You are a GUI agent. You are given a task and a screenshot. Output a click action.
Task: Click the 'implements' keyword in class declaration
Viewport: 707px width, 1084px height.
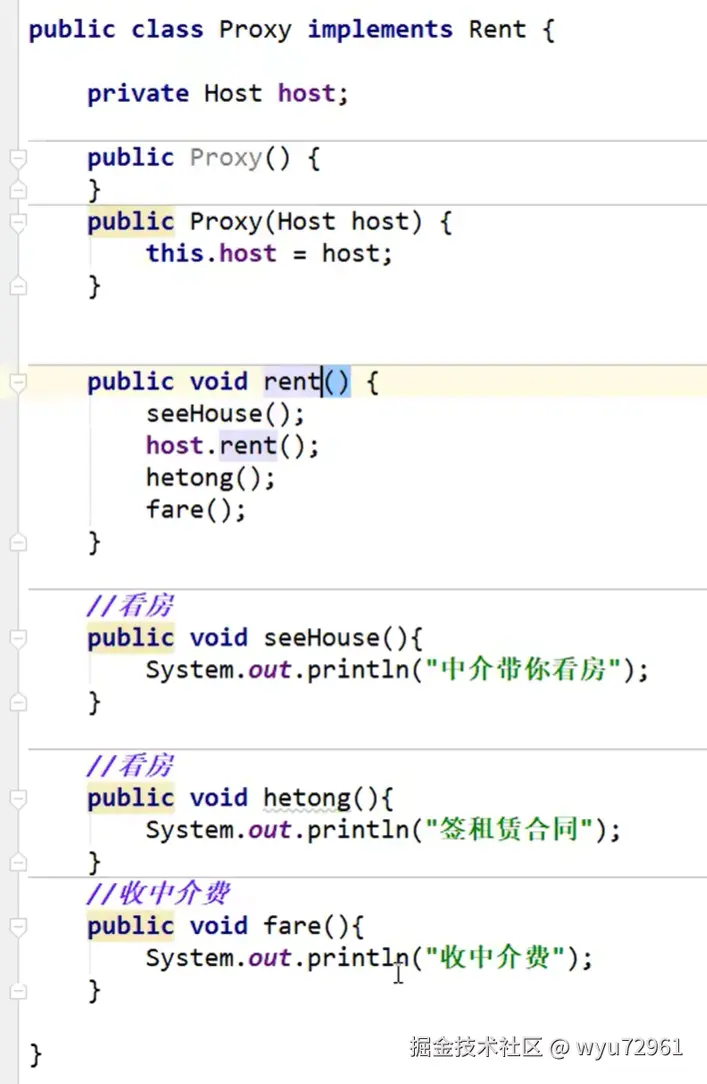[380, 30]
